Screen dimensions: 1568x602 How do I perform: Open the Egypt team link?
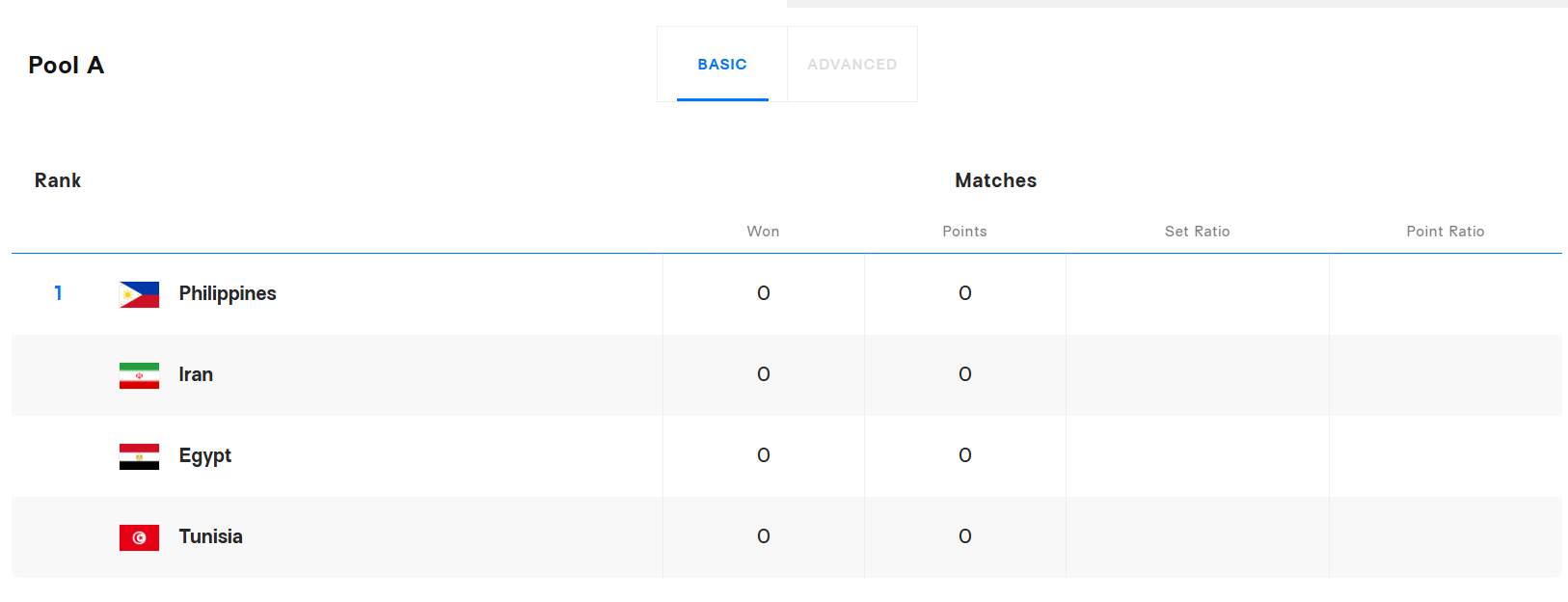pyautogui.click(x=205, y=456)
